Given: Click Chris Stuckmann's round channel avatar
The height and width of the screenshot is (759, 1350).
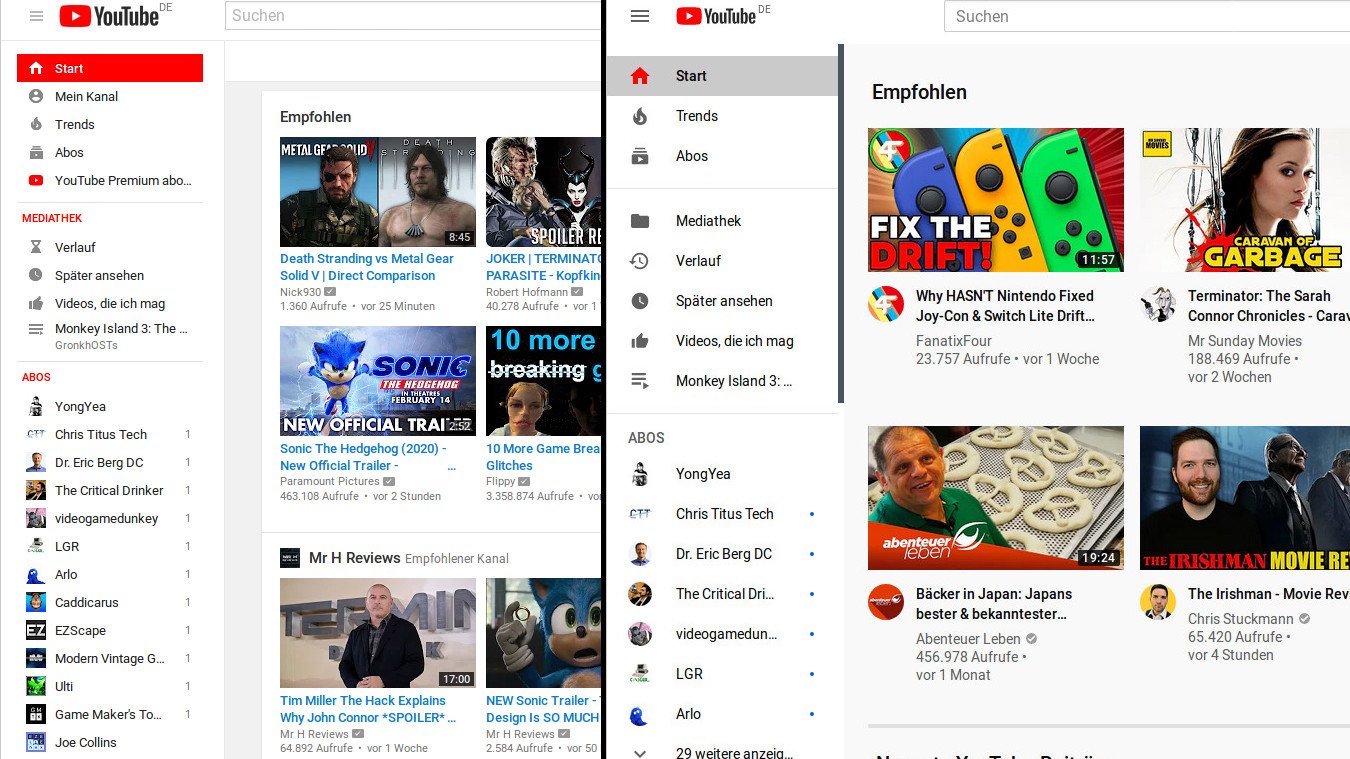Looking at the screenshot, I should [x=1158, y=602].
